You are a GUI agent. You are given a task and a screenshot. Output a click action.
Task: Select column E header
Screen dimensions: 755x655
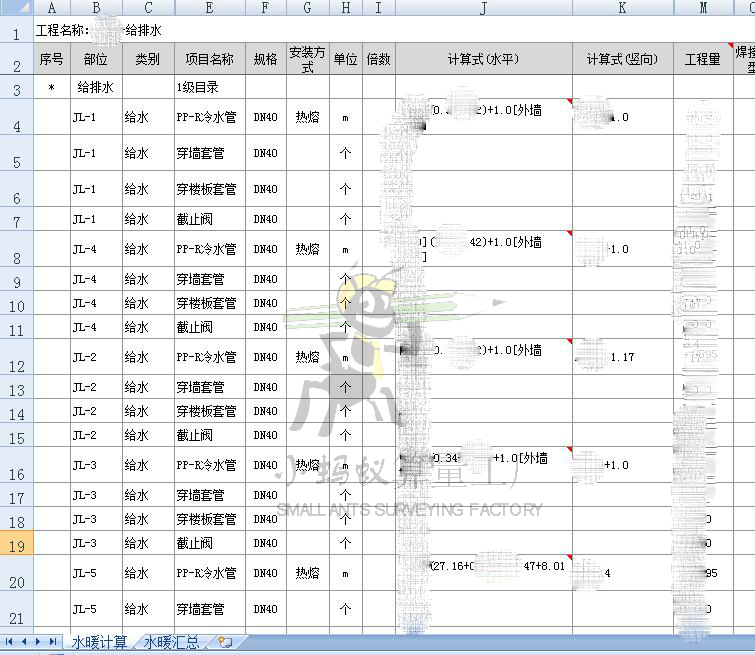(x=209, y=8)
